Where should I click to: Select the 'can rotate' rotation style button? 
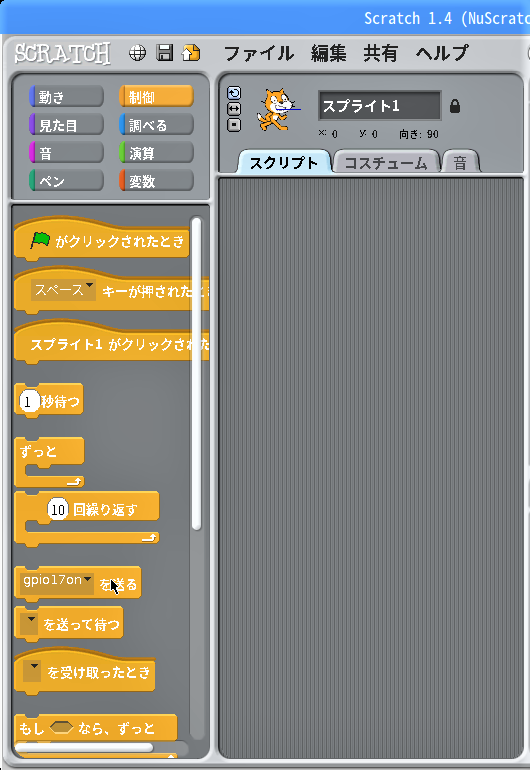(x=234, y=93)
